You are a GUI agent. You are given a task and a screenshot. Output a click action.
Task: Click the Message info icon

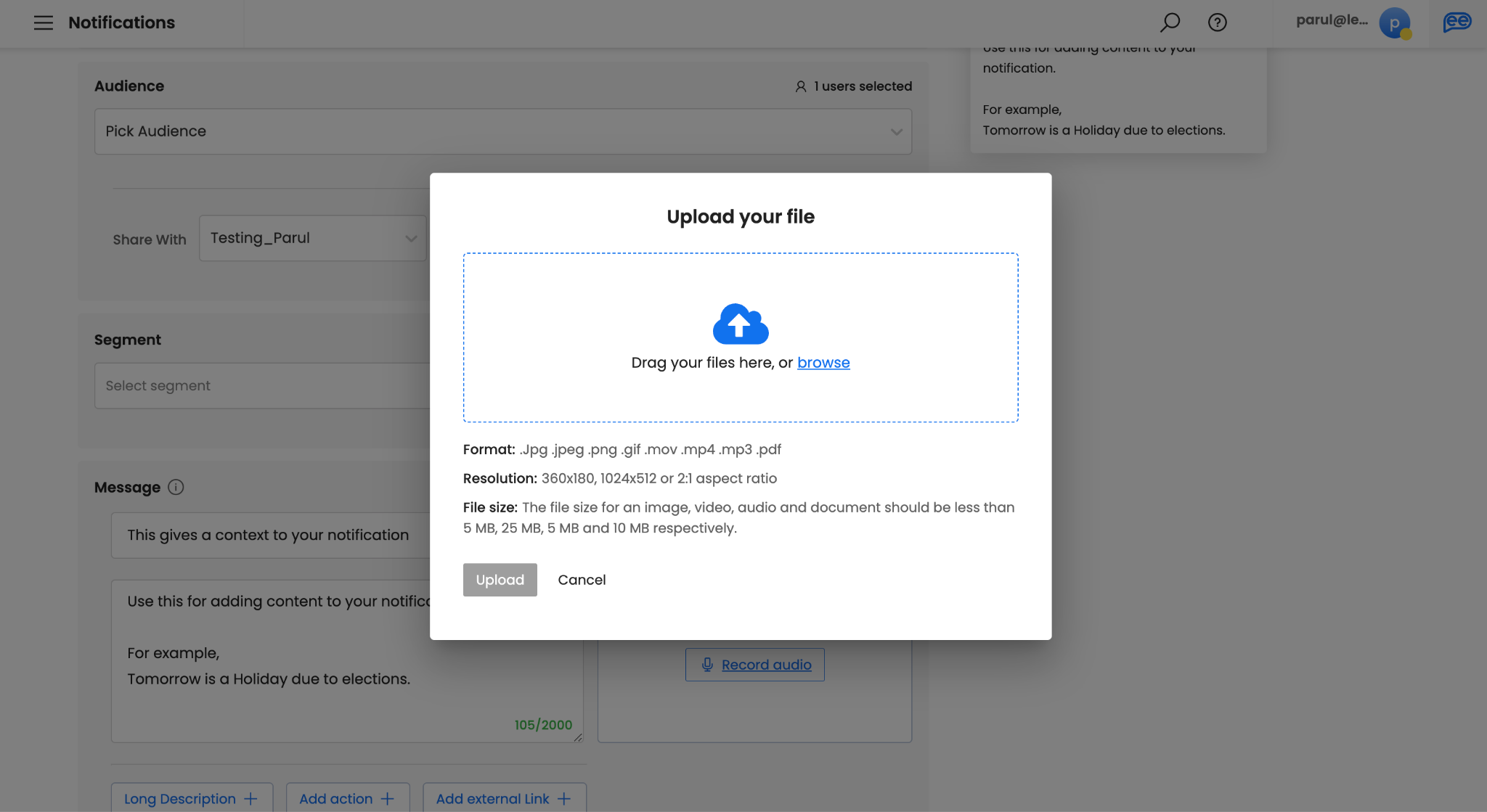point(176,488)
